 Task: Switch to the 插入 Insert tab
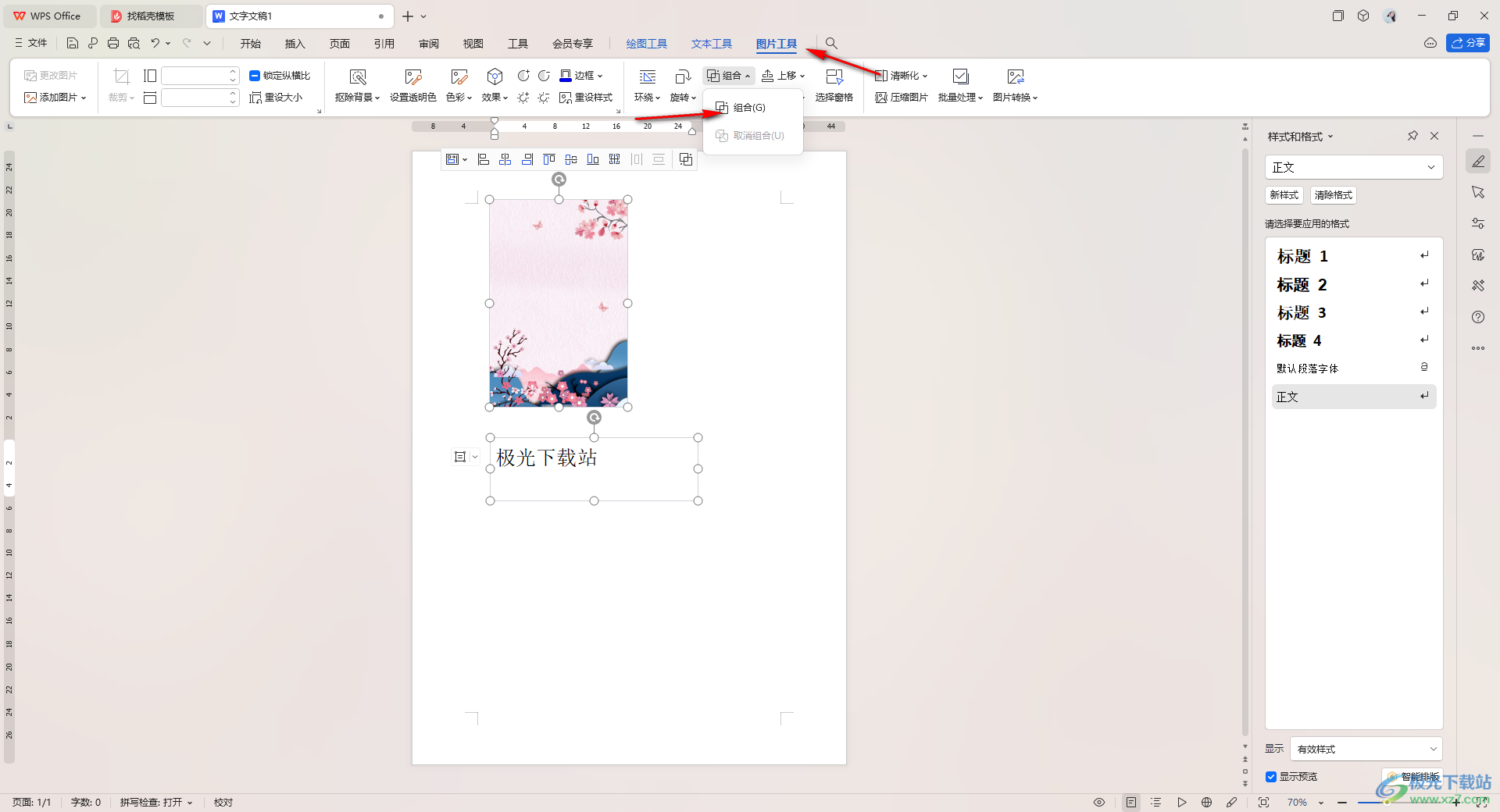(x=295, y=44)
